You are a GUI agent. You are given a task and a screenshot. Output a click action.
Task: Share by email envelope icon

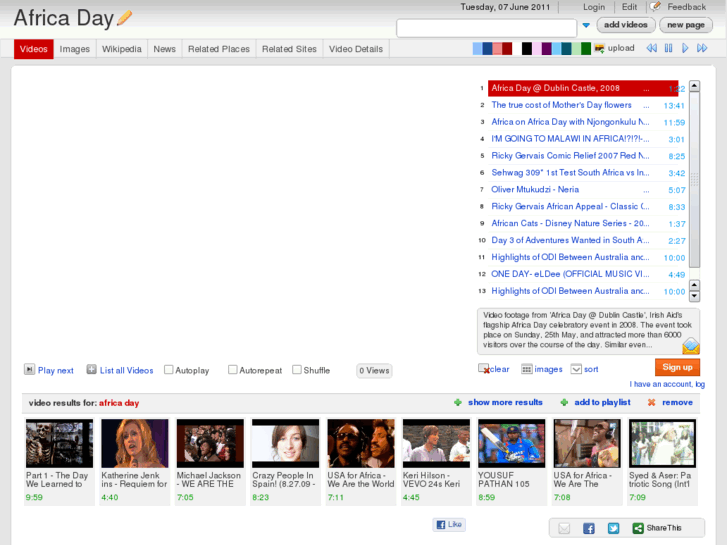(x=564, y=528)
